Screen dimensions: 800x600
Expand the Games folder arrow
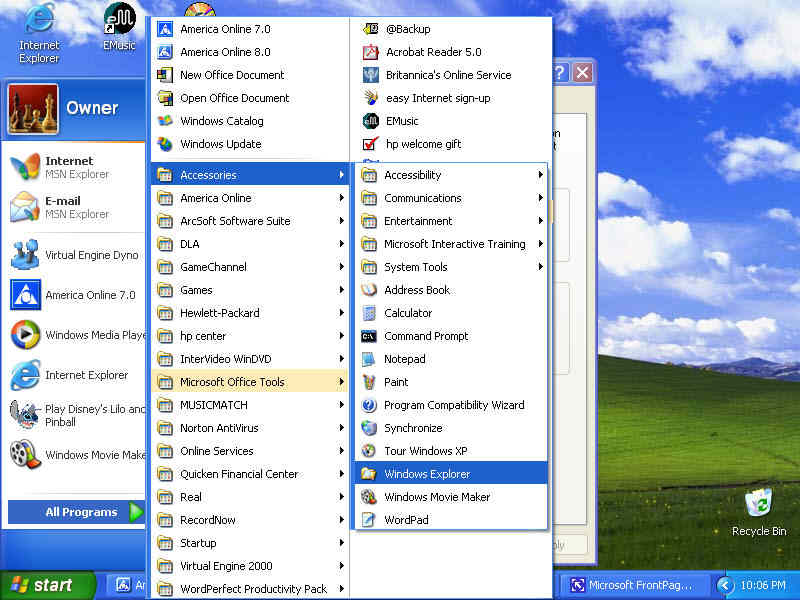pos(341,290)
